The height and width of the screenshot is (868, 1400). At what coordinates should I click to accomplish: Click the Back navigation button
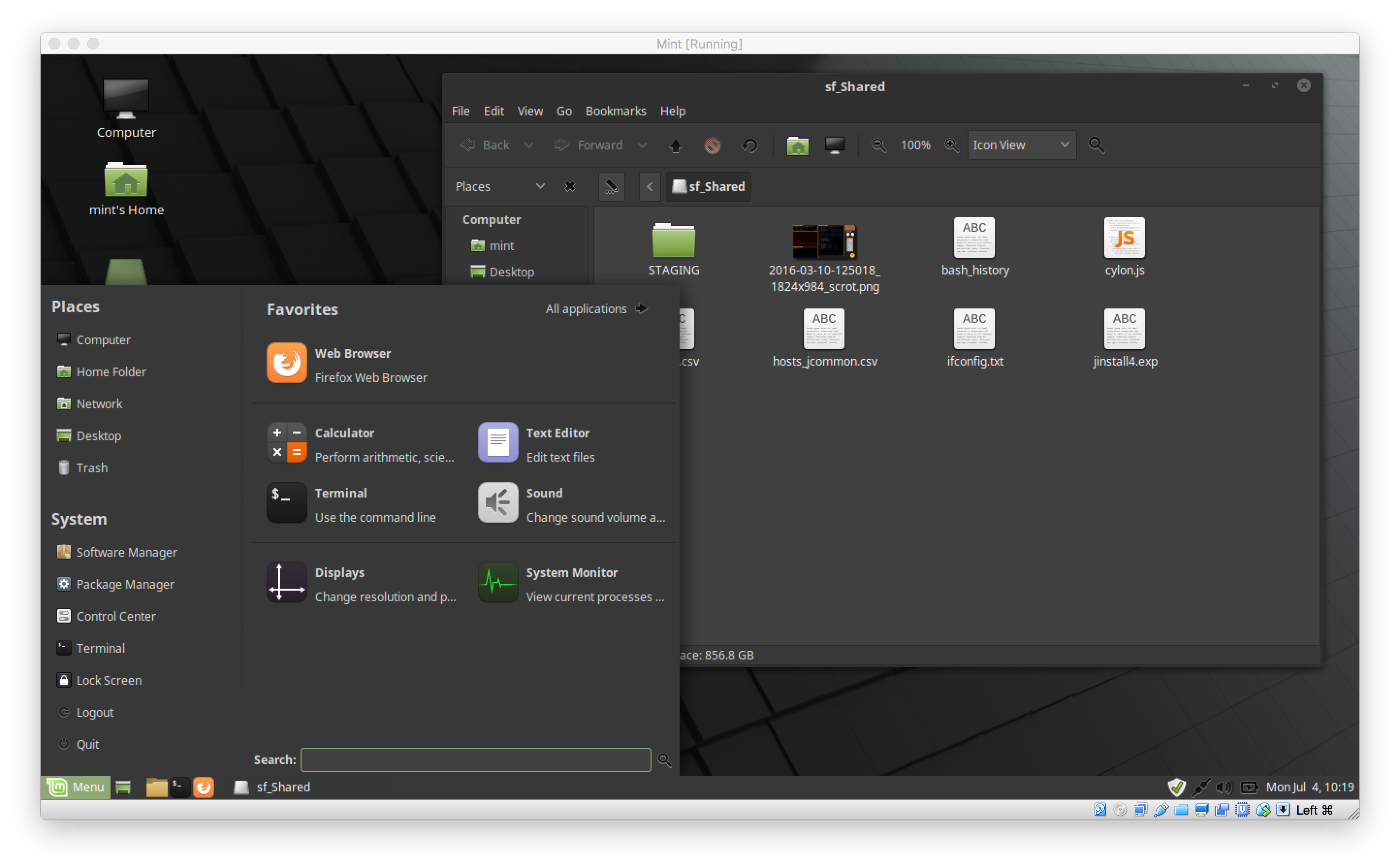485,145
